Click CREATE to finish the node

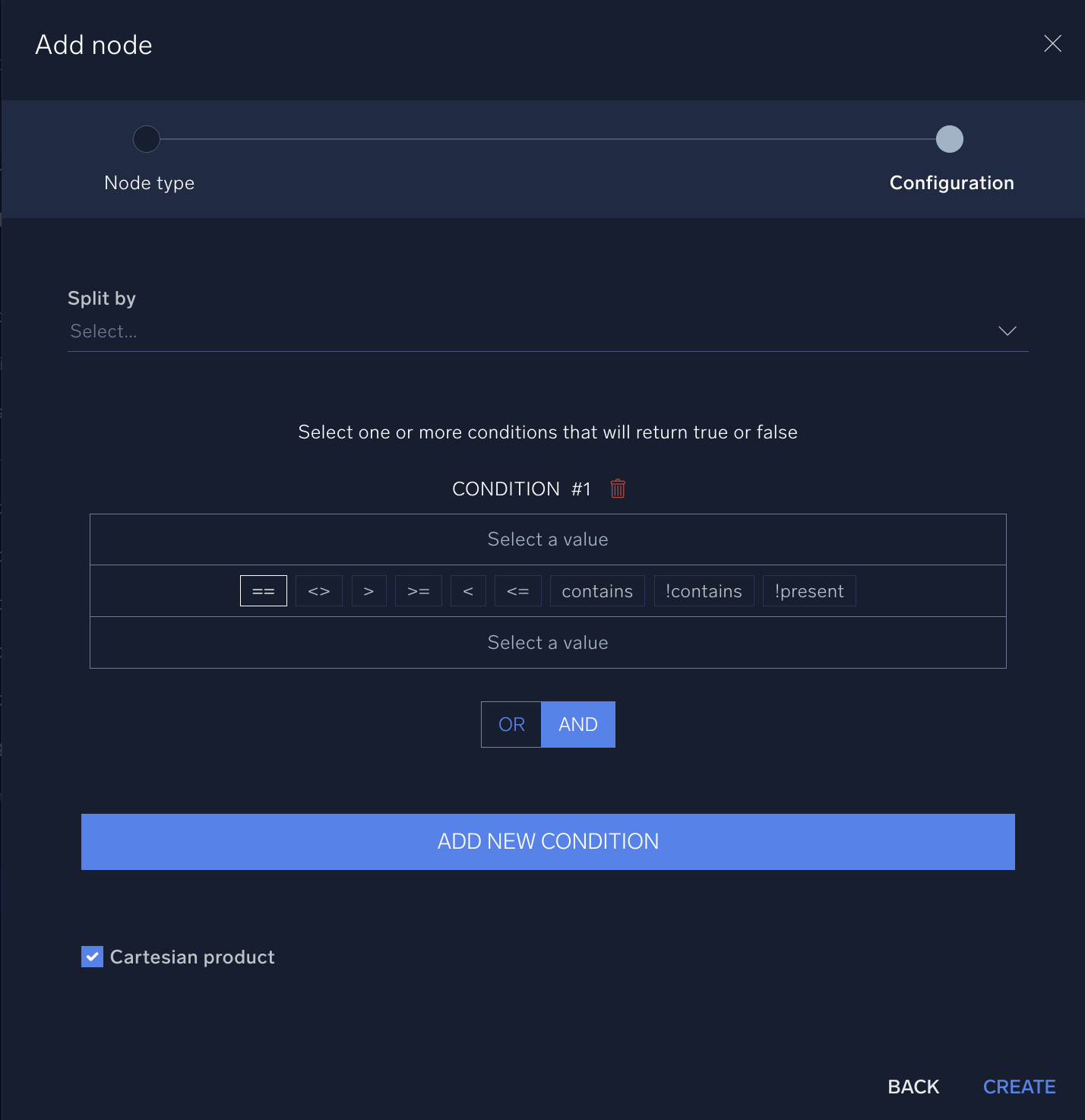(1019, 1087)
